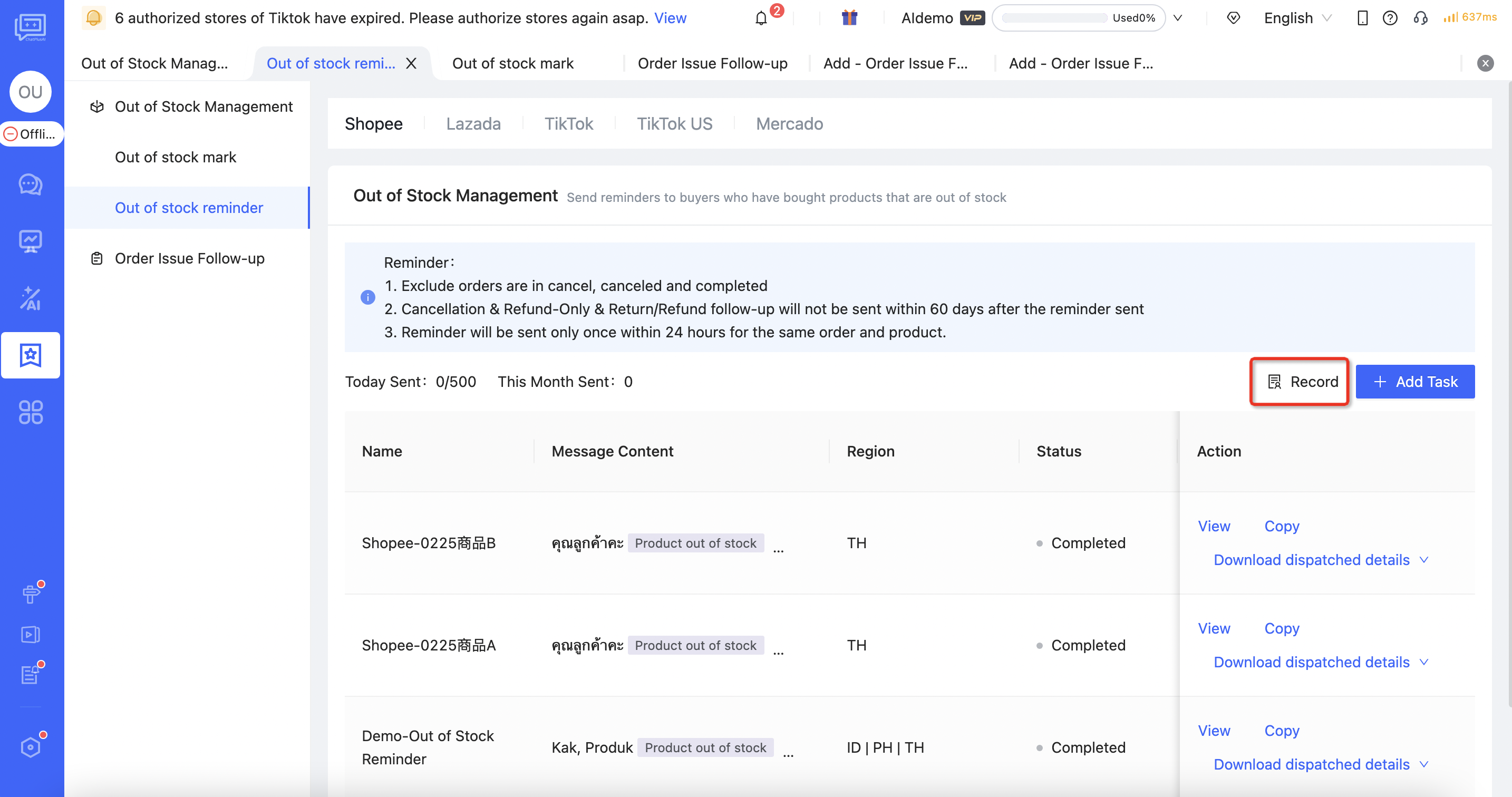The width and height of the screenshot is (1512, 797).
Task: Copy the Demo-Out of Stock Reminder task
Action: tap(1281, 730)
